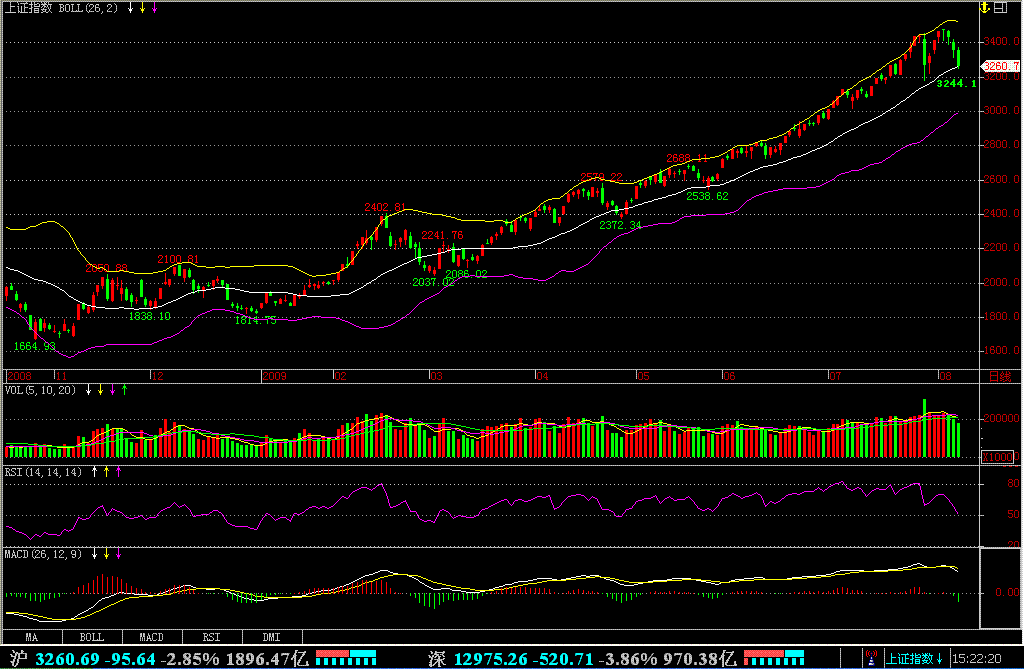Click the Shanghai buy/sell strength bar
This screenshot has height=669, width=1024.
(345, 658)
